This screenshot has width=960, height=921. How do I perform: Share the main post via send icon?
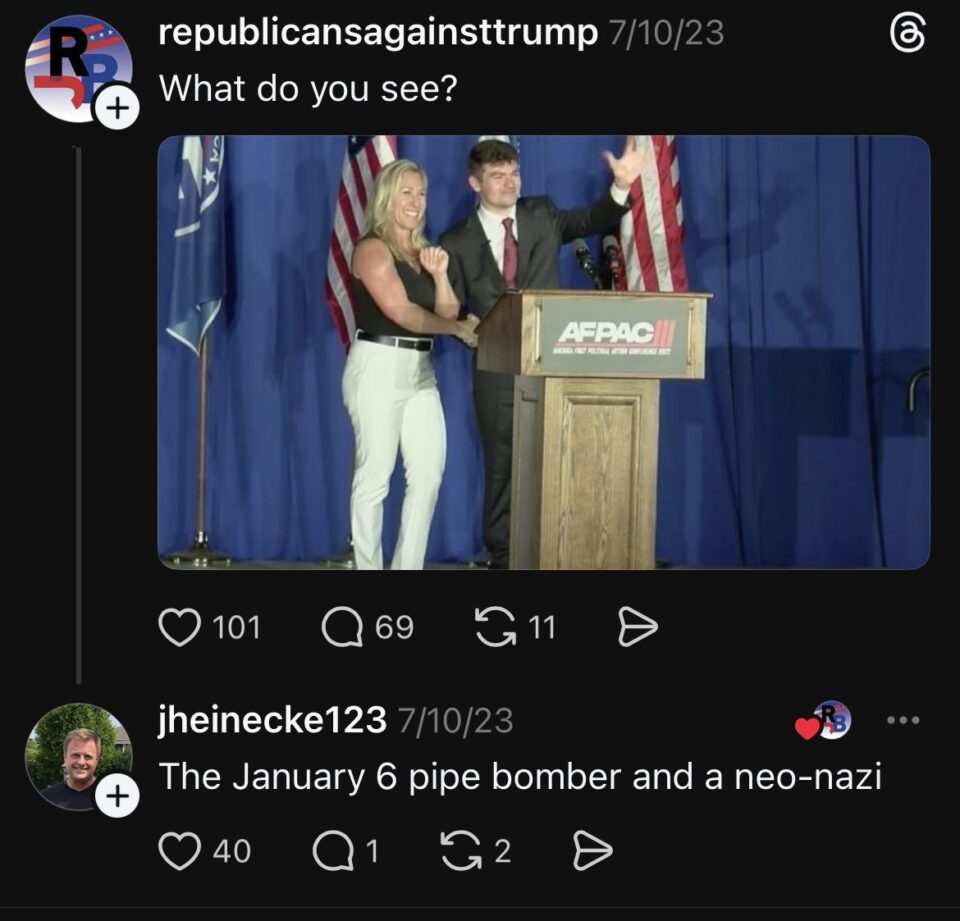pos(638,627)
